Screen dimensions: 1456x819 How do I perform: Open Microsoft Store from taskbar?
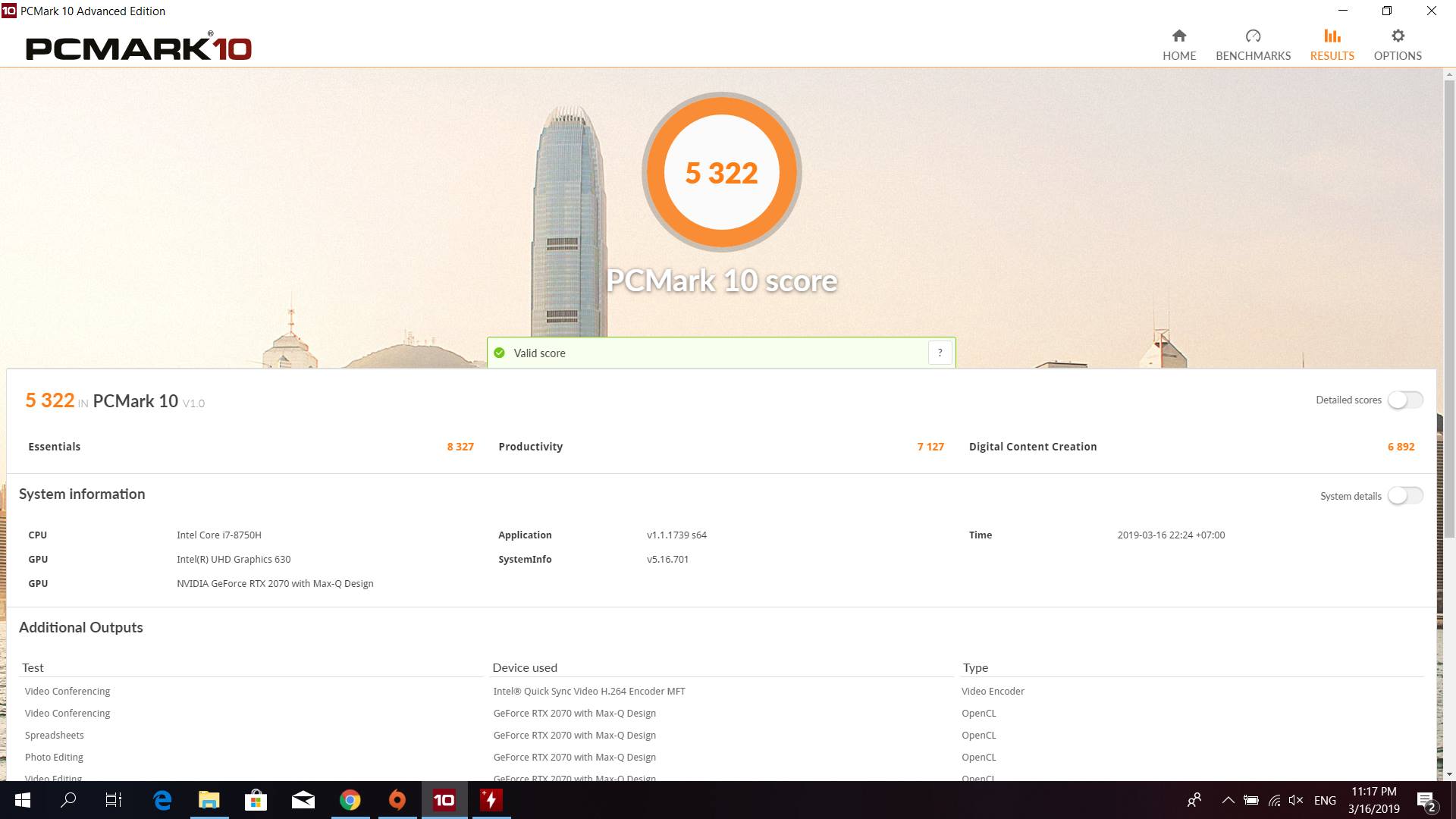[256, 800]
